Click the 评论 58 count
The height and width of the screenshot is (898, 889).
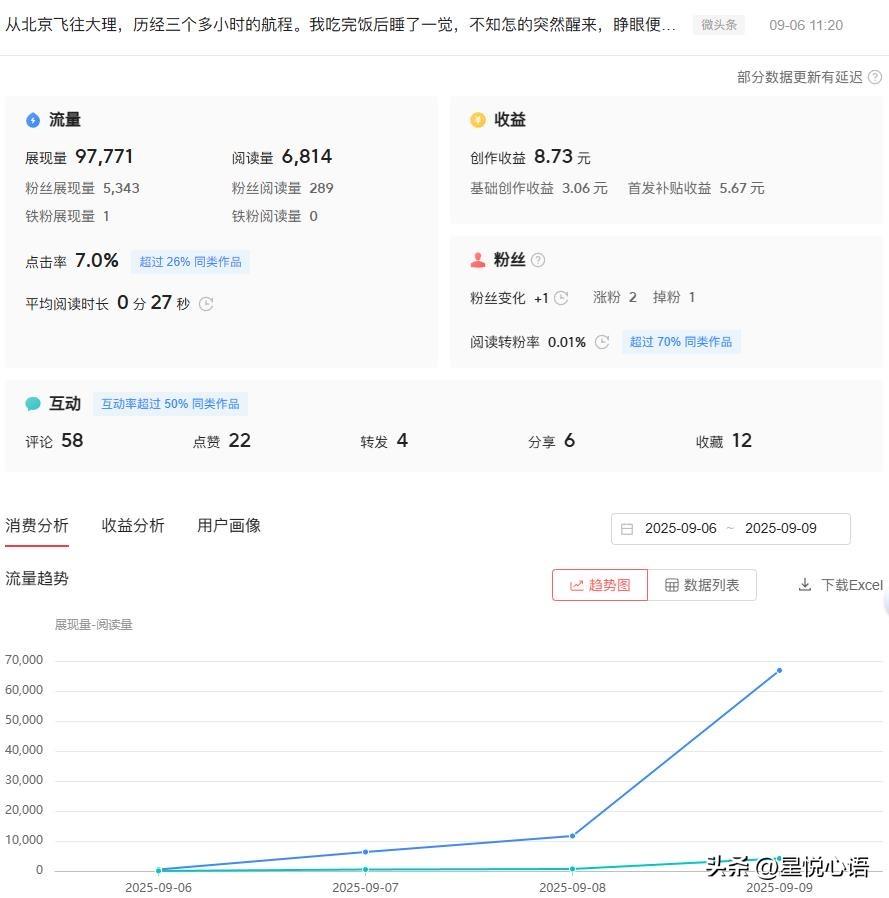[x=54, y=440]
